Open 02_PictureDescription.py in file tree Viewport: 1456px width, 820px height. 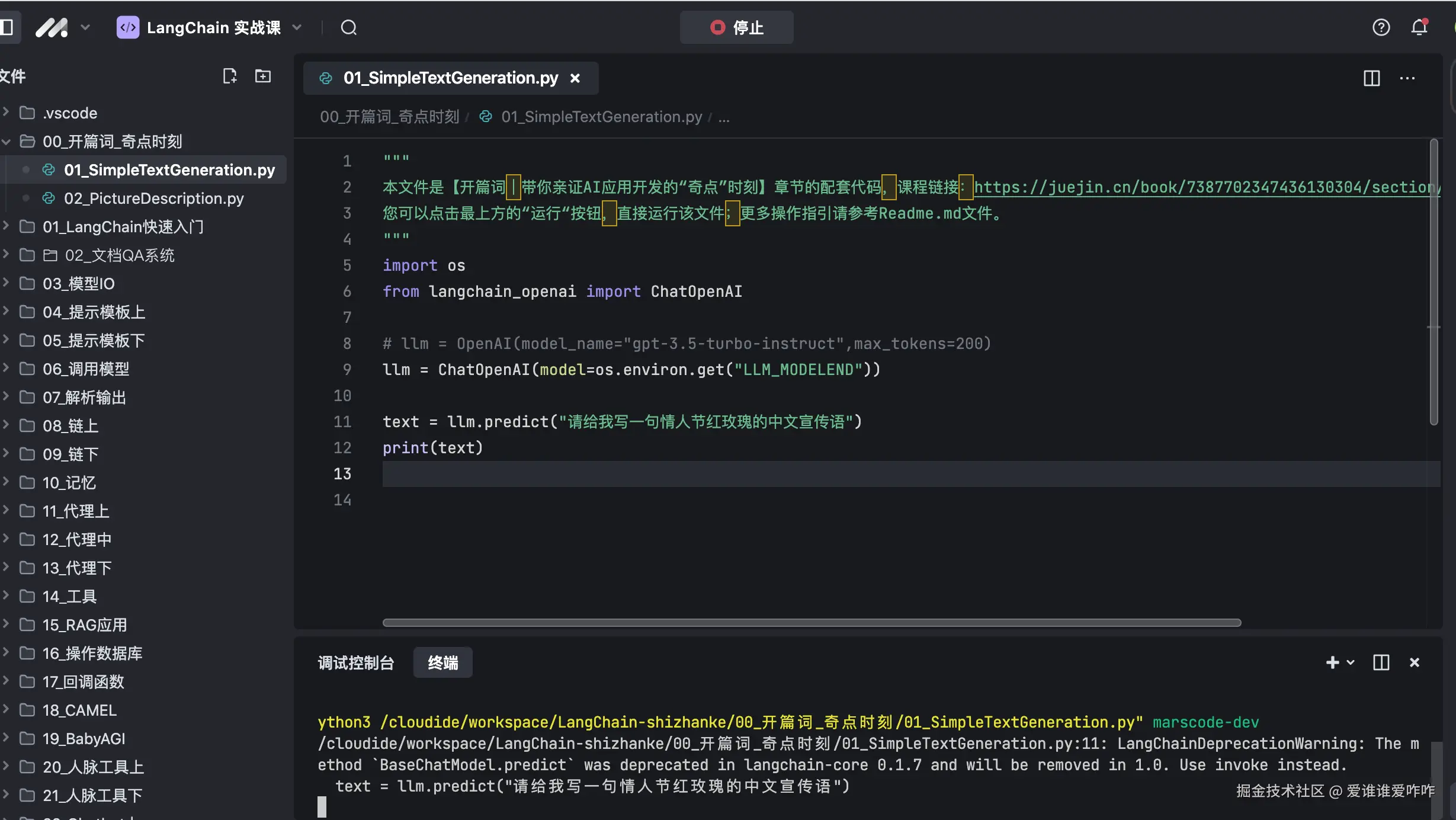(x=153, y=198)
